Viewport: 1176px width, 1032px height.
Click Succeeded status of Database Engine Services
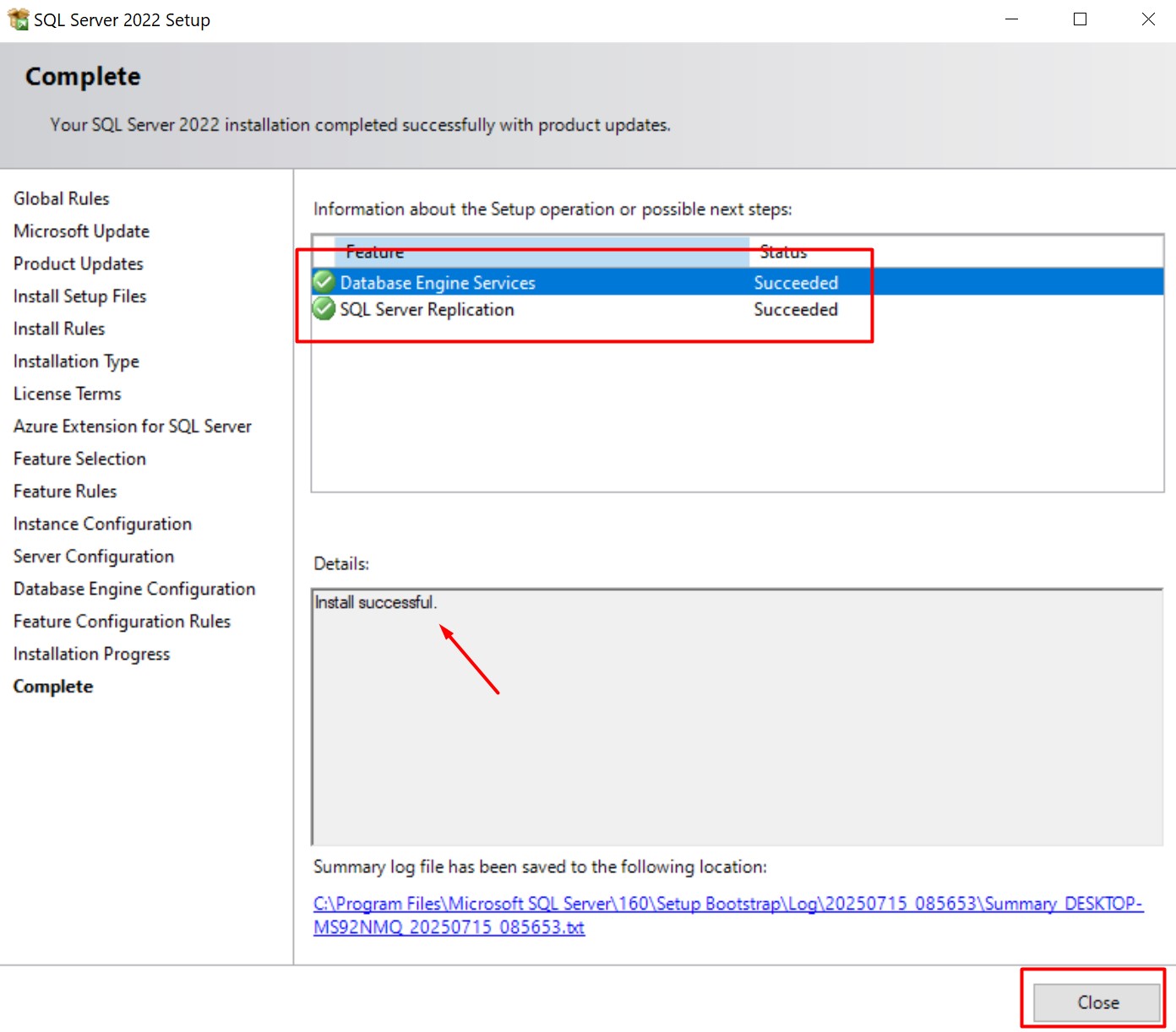[x=796, y=282]
